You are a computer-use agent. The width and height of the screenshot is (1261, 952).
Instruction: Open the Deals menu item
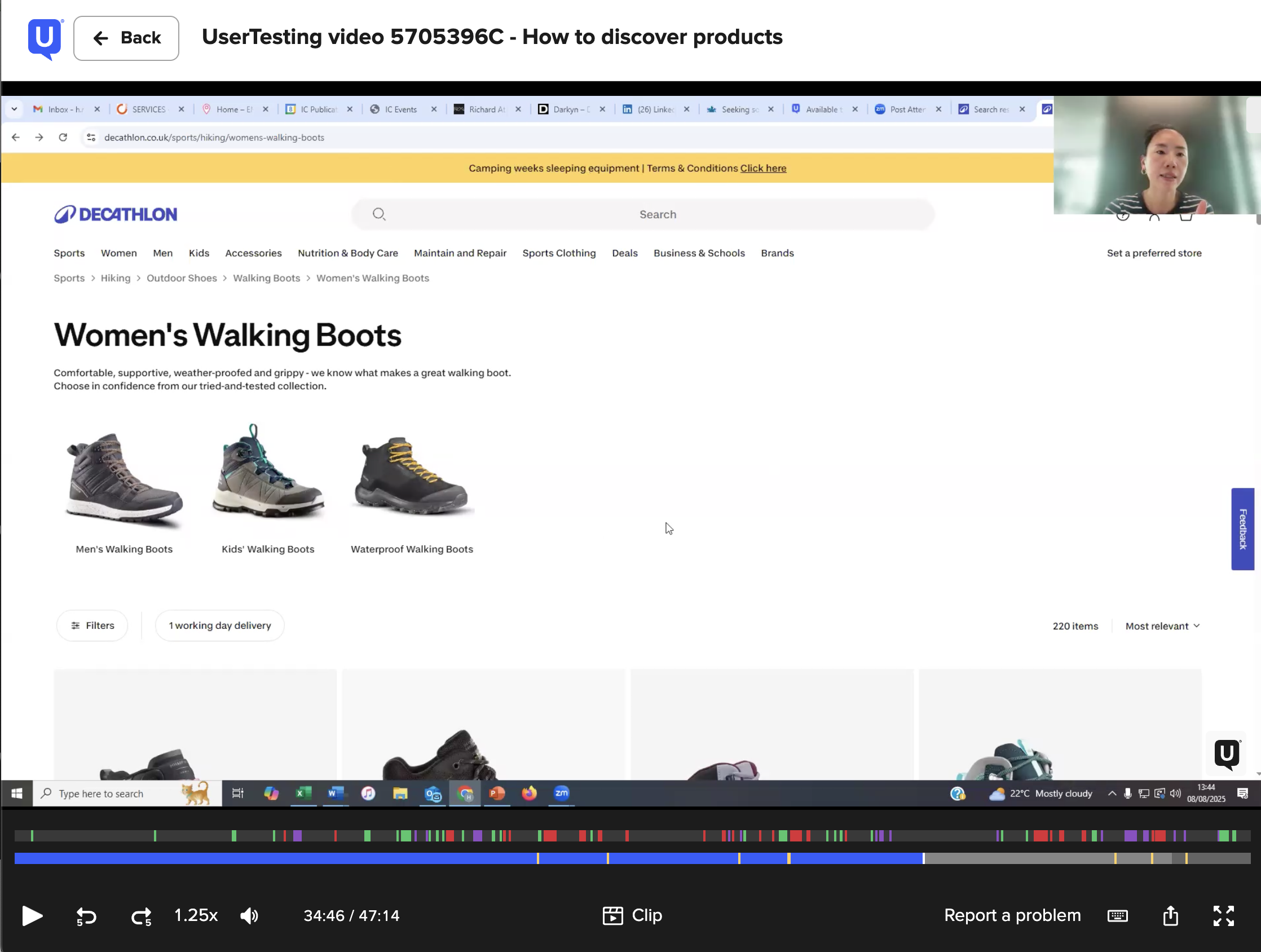tap(625, 253)
